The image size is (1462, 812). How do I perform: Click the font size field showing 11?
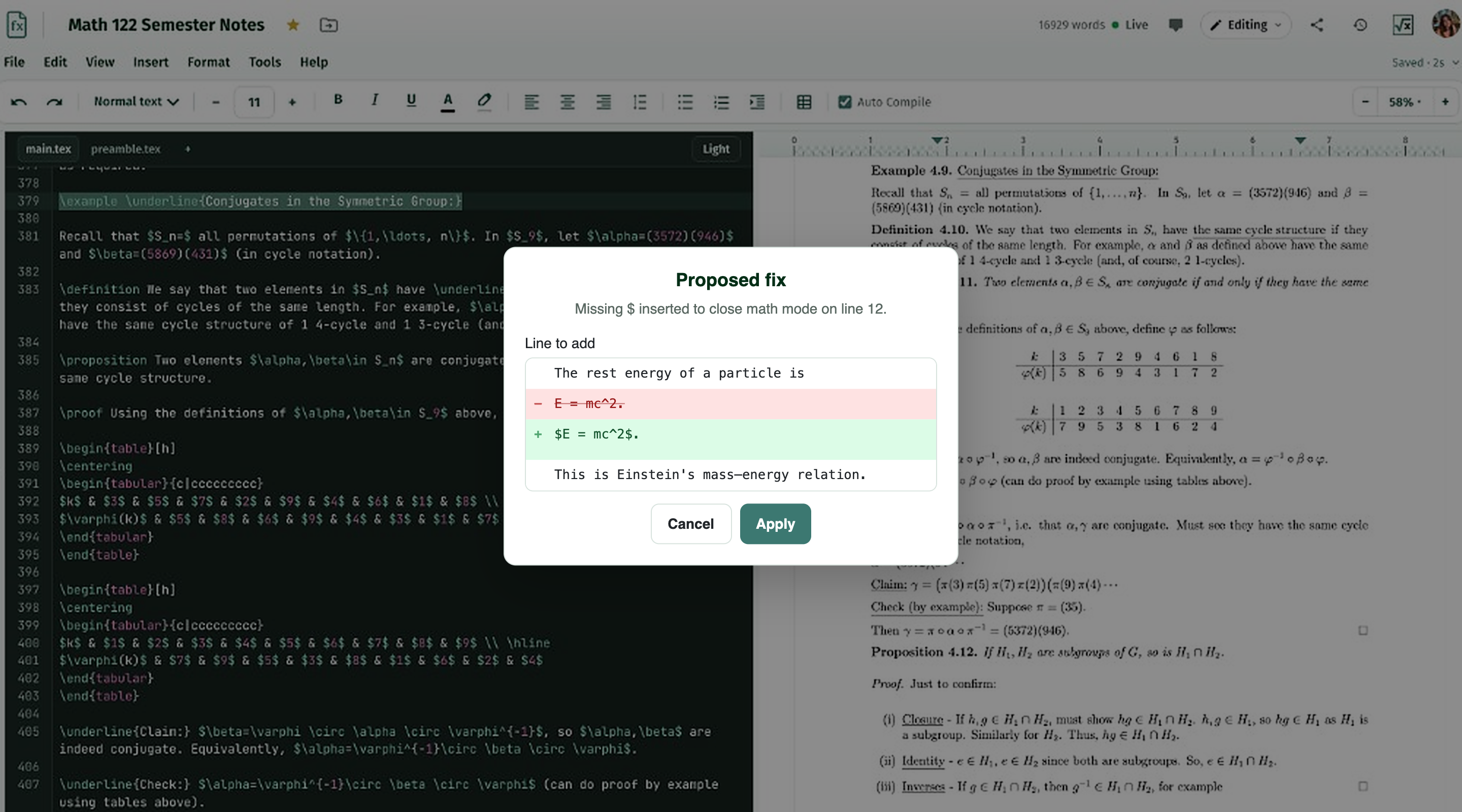pos(254,102)
